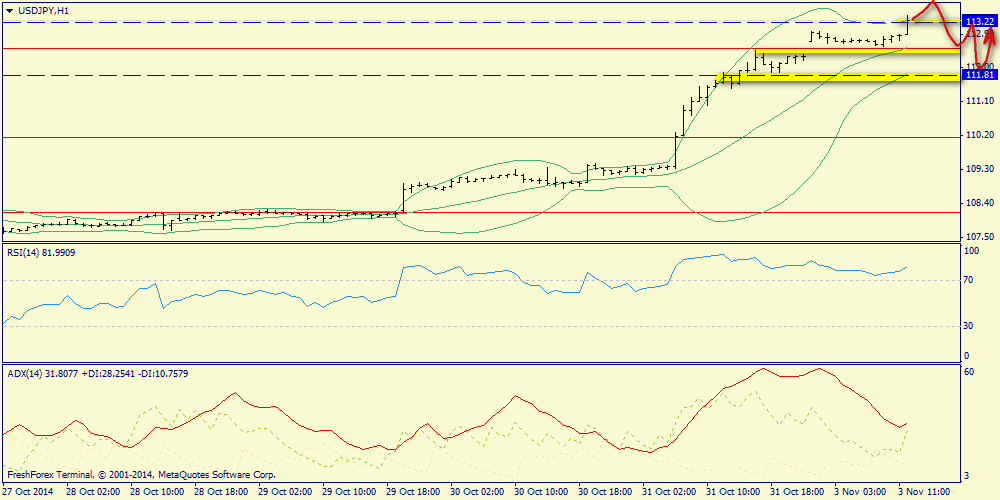Click the 109.30 price axis value
The height and width of the screenshot is (500, 1000).
[x=980, y=169]
